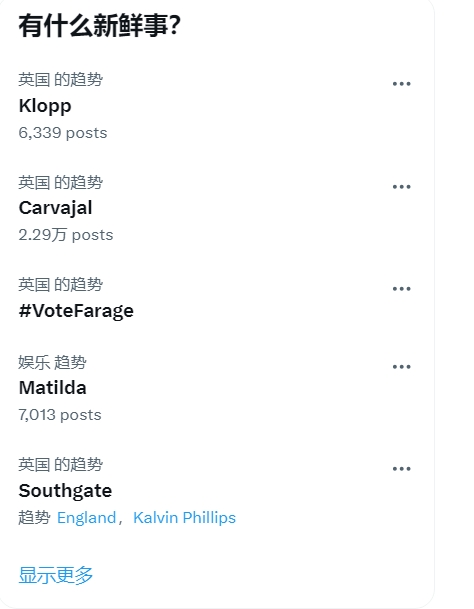474x609 pixels.
Task: Click the England related trend link
Action: 86,518
